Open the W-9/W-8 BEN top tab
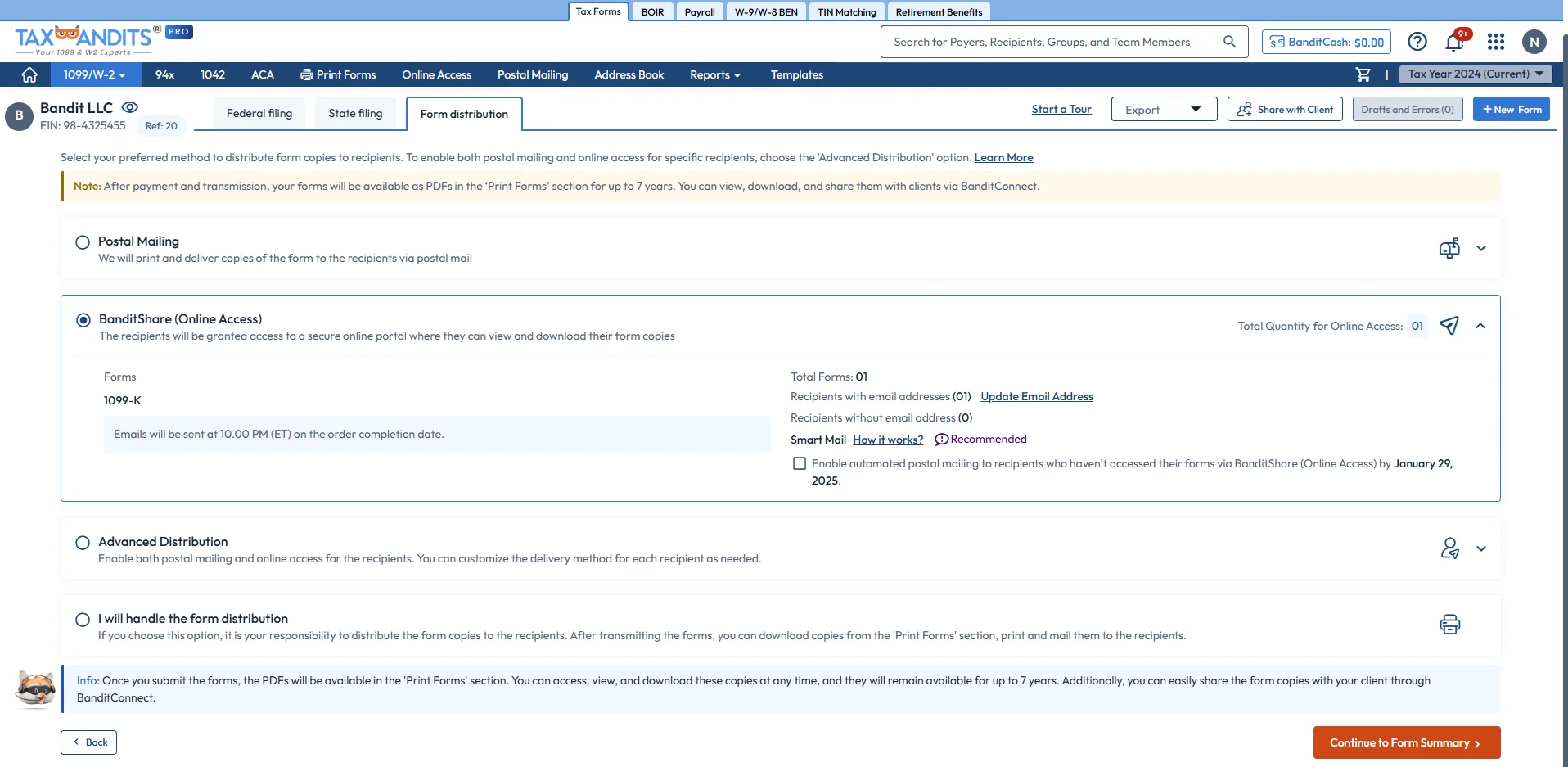 coord(766,11)
